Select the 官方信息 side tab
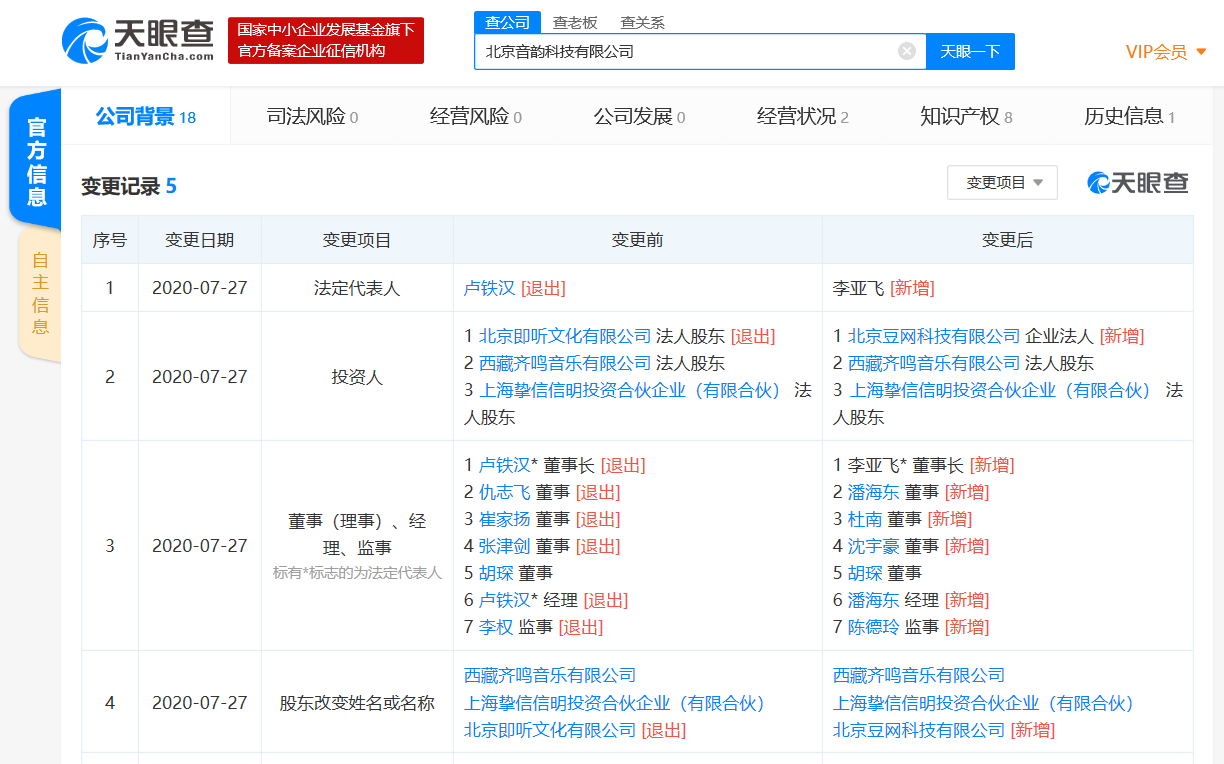 point(36,161)
